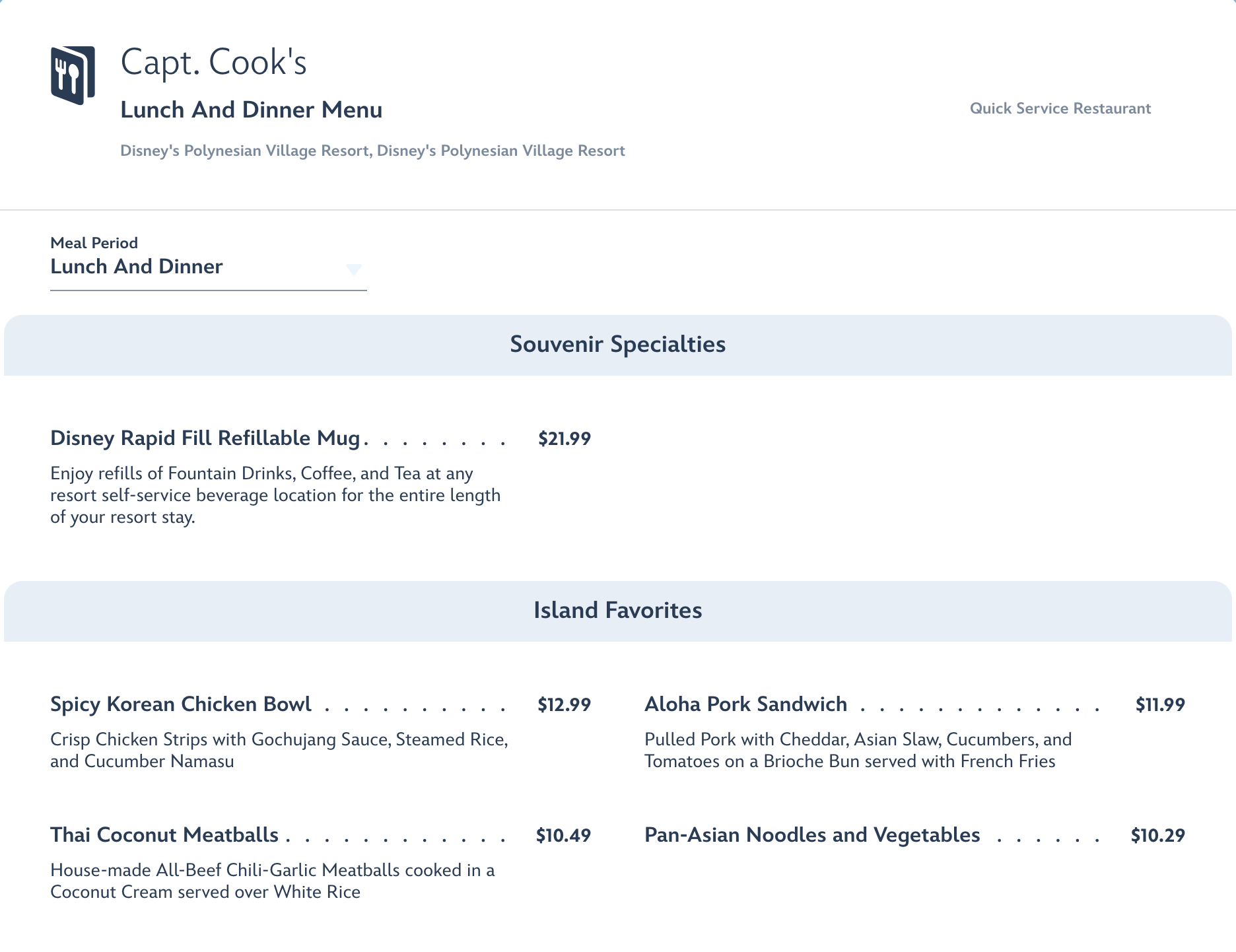Open the Spicy Korean Chicken Bowl item

pyautogui.click(x=181, y=704)
